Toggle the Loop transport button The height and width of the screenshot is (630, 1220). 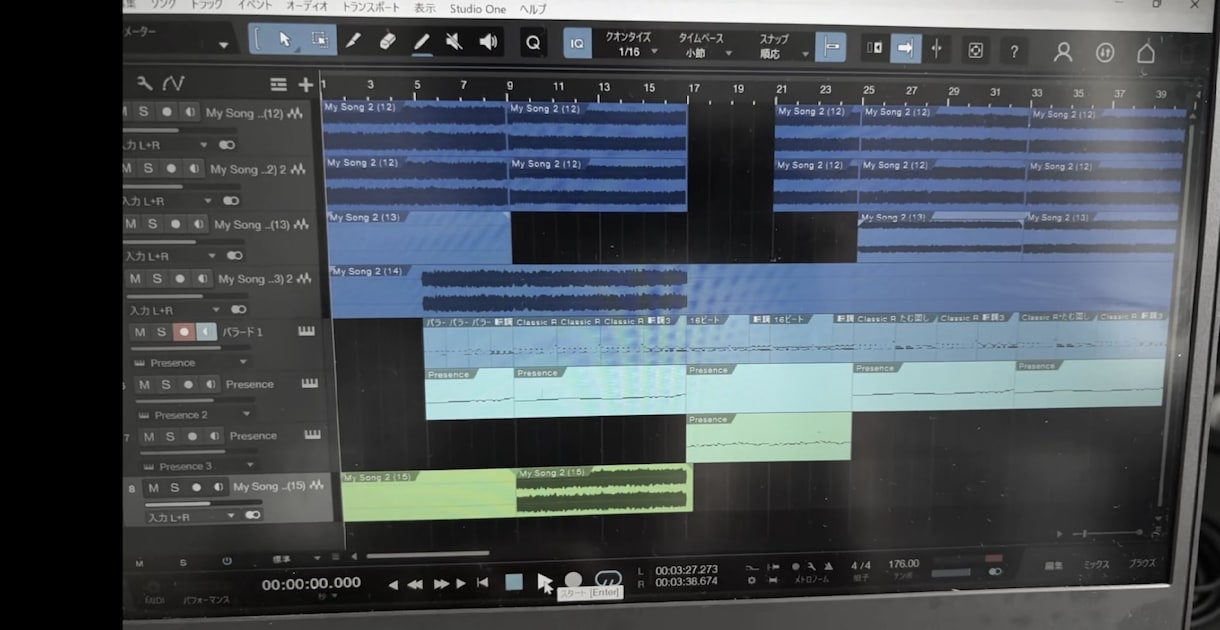point(608,580)
